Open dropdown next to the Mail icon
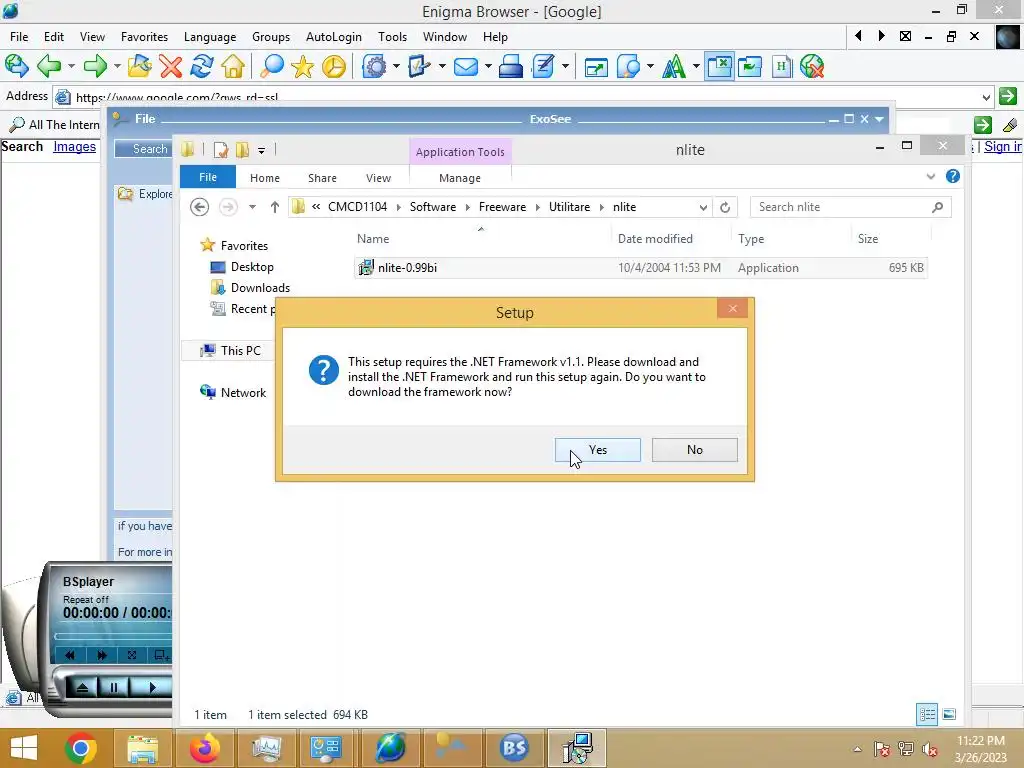The image size is (1024, 768). point(487,66)
